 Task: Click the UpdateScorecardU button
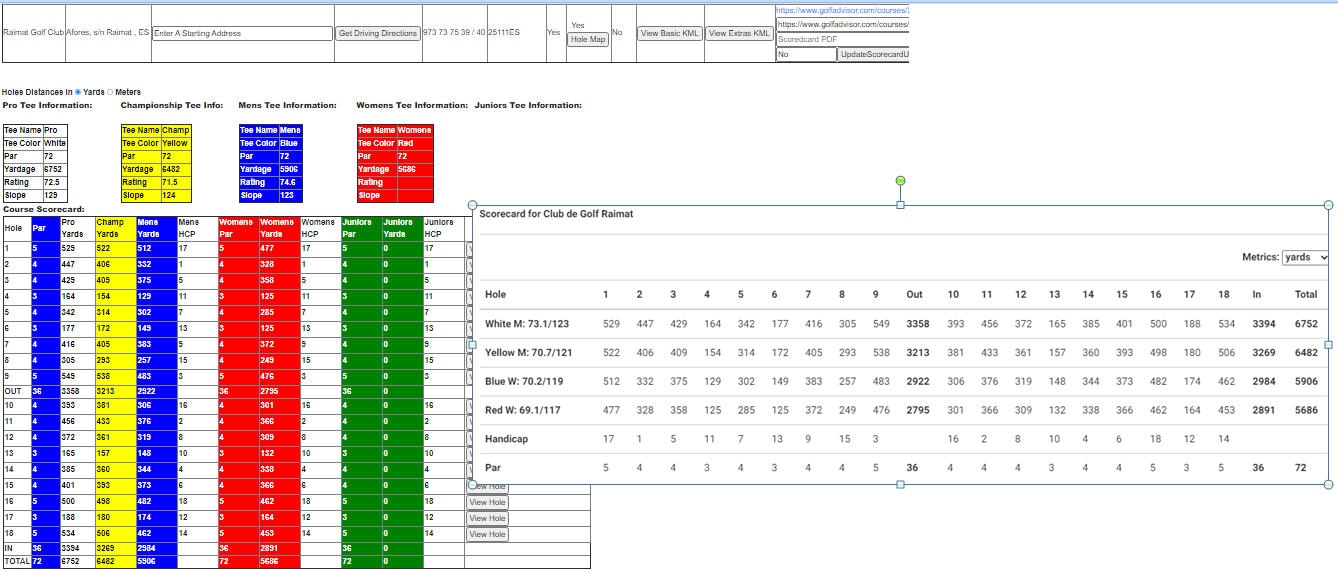pos(873,54)
